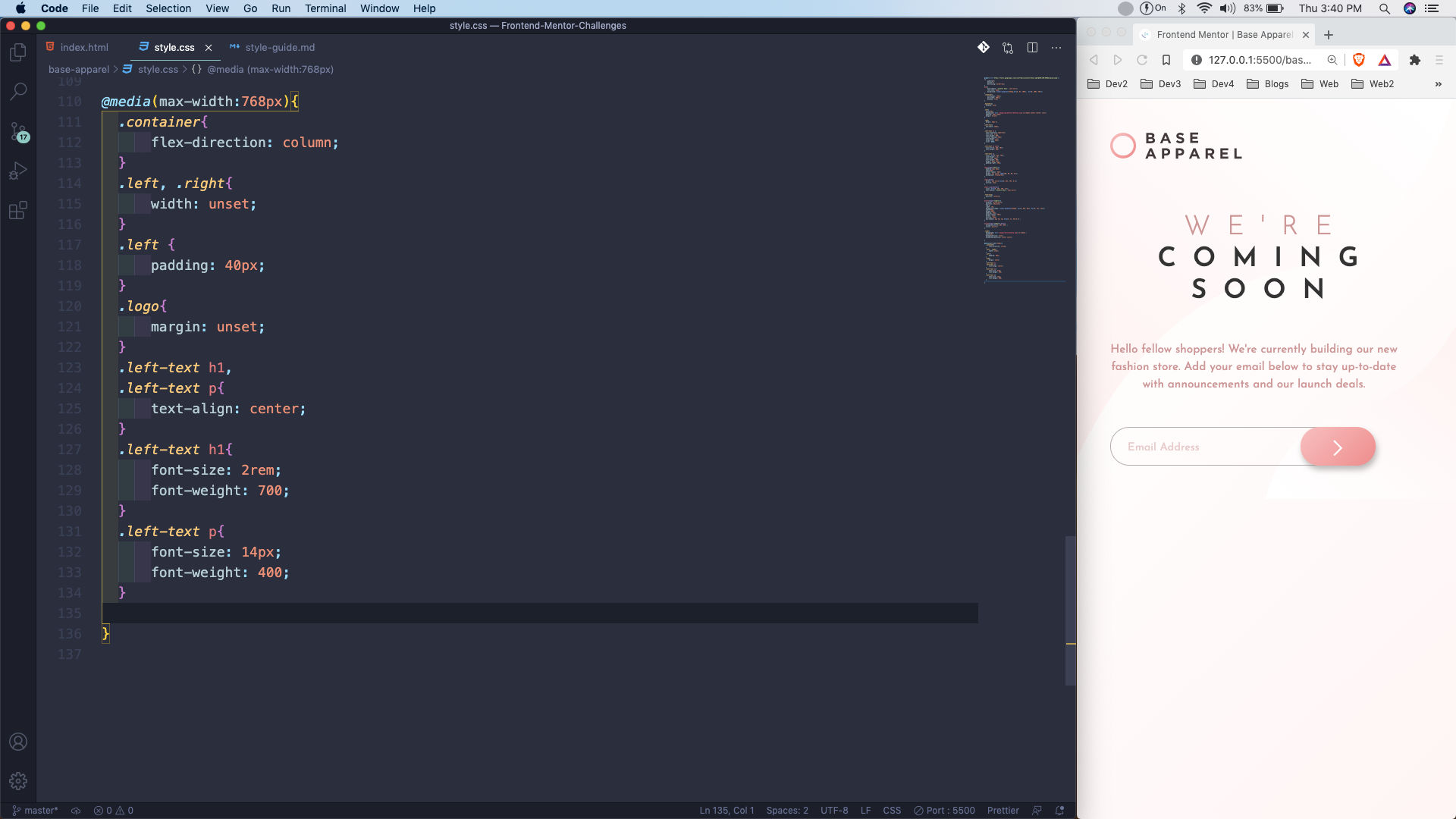This screenshot has width=1456, height=819.
Task: Click the Brave Rewards triangle icon
Action: tap(1385, 60)
